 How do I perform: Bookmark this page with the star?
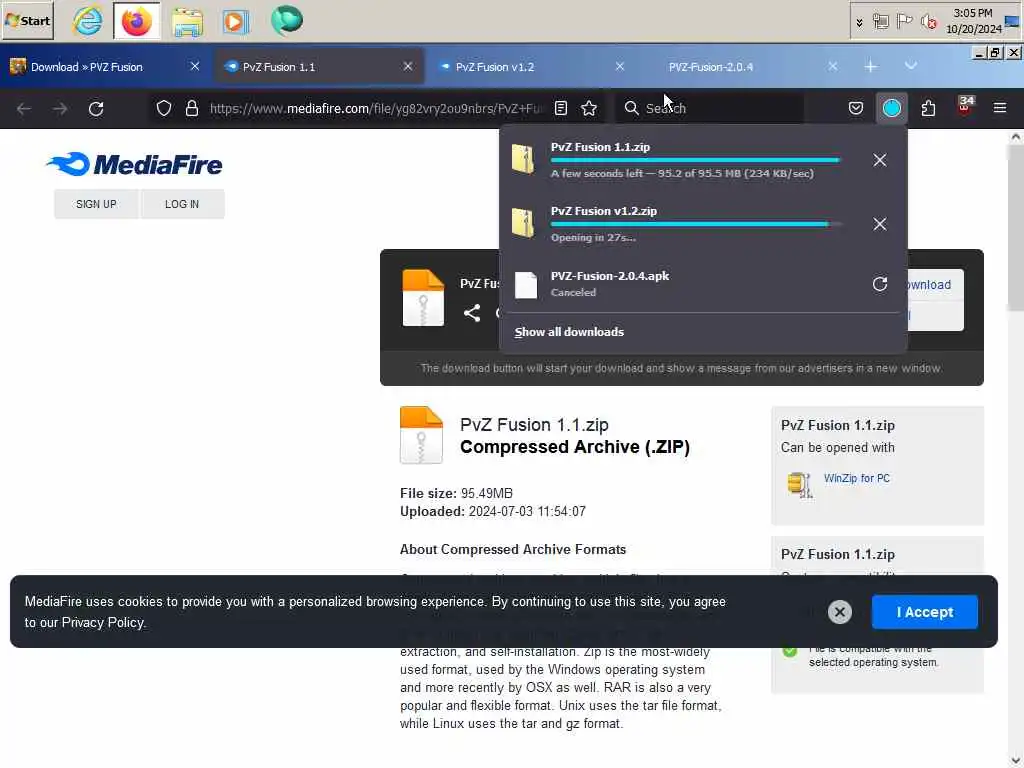(589, 108)
